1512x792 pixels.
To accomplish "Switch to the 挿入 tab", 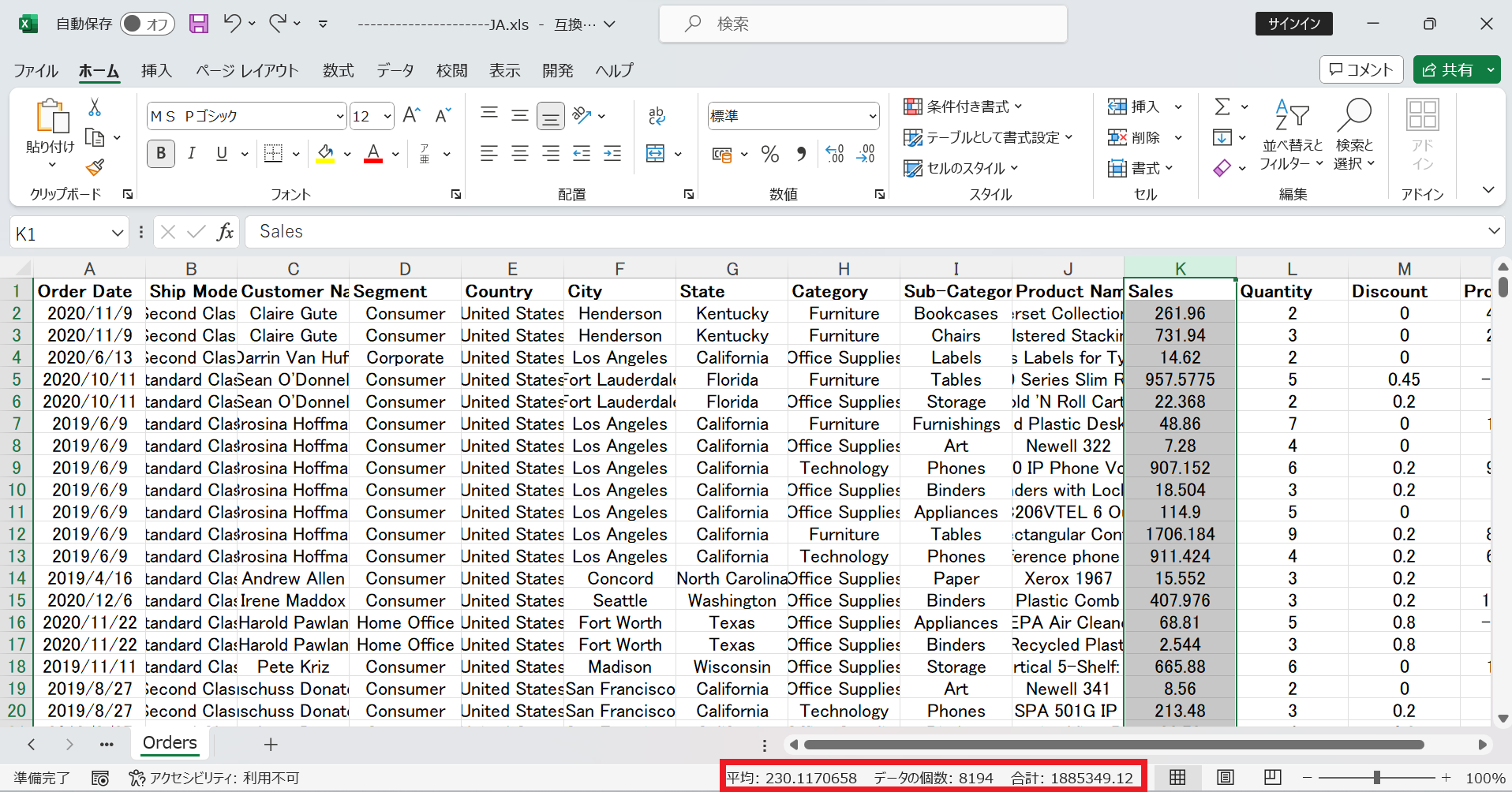I will point(156,70).
